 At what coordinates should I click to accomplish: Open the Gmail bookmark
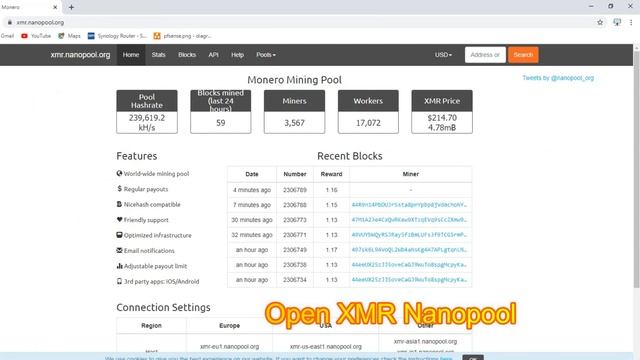click(7, 36)
